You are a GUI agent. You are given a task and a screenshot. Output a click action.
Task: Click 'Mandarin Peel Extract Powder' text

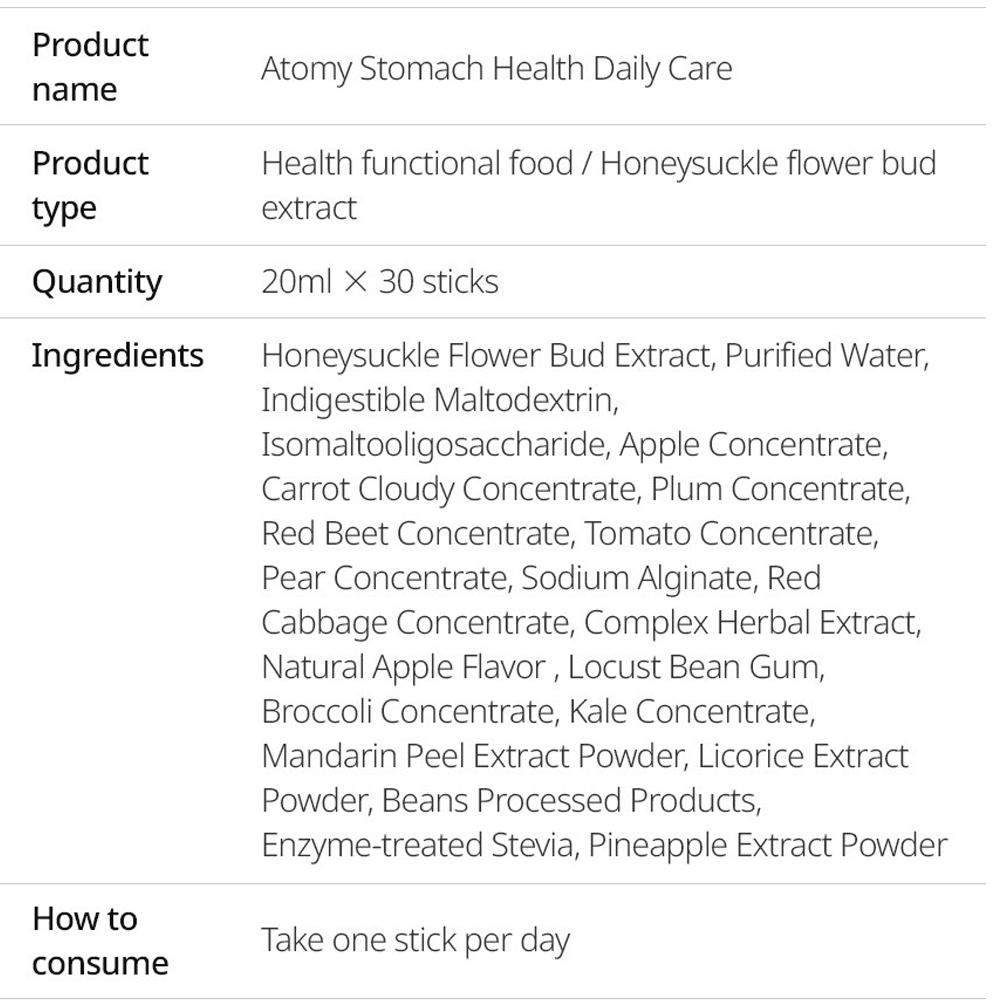pos(472,756)
